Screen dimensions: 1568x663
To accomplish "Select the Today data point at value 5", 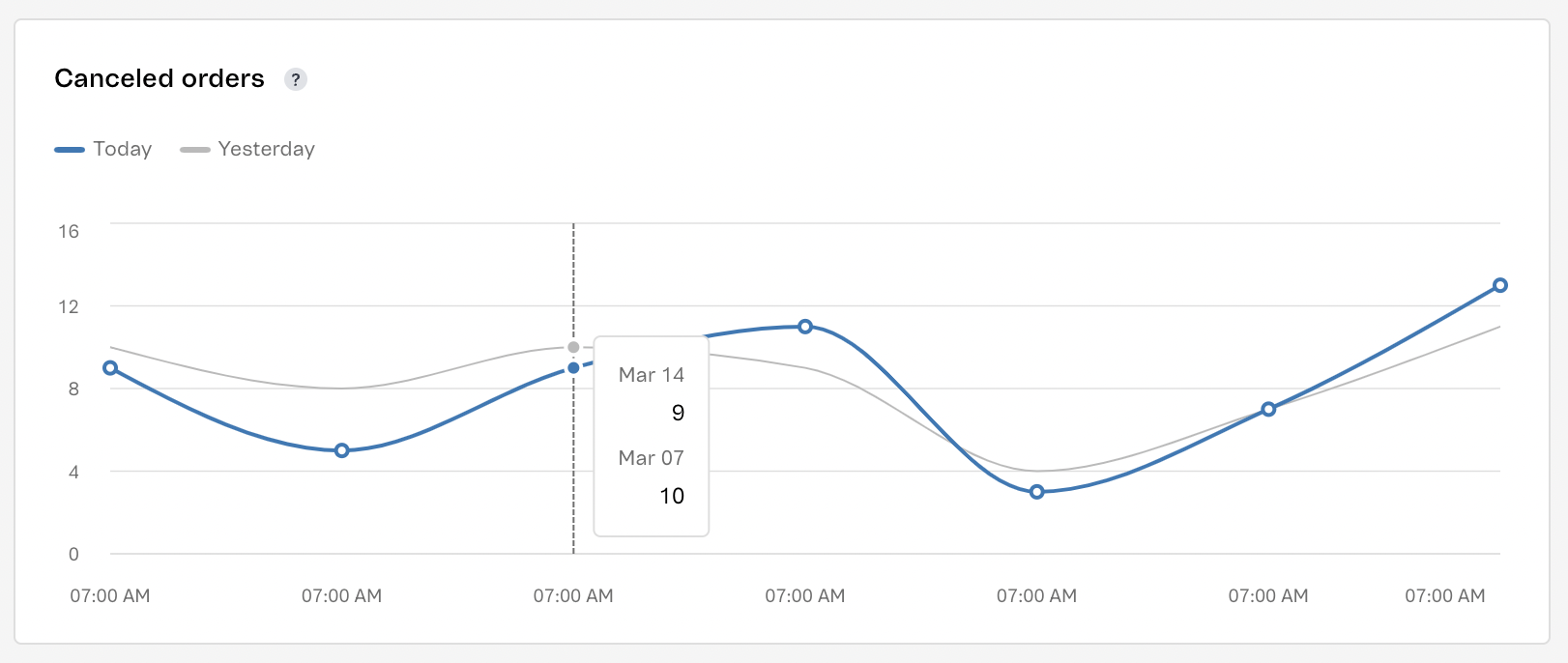I will [x=341, y=450].
